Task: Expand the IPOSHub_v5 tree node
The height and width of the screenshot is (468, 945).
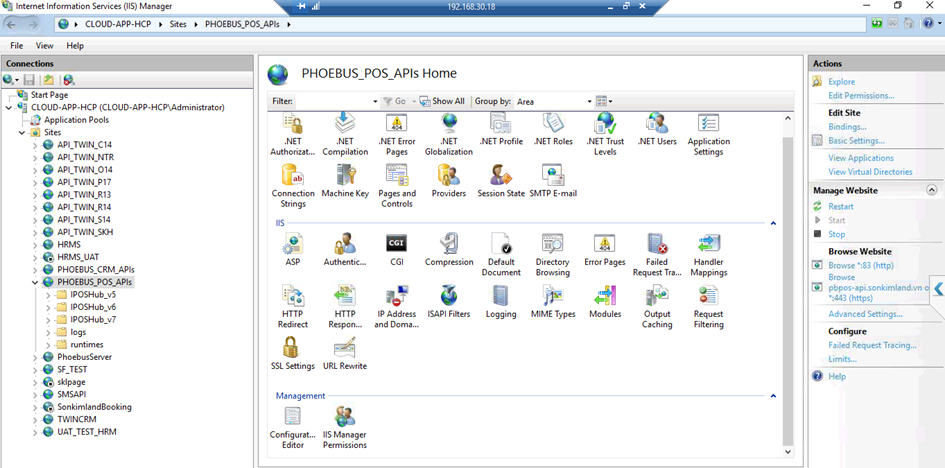Action: click(x=48, y=295)
